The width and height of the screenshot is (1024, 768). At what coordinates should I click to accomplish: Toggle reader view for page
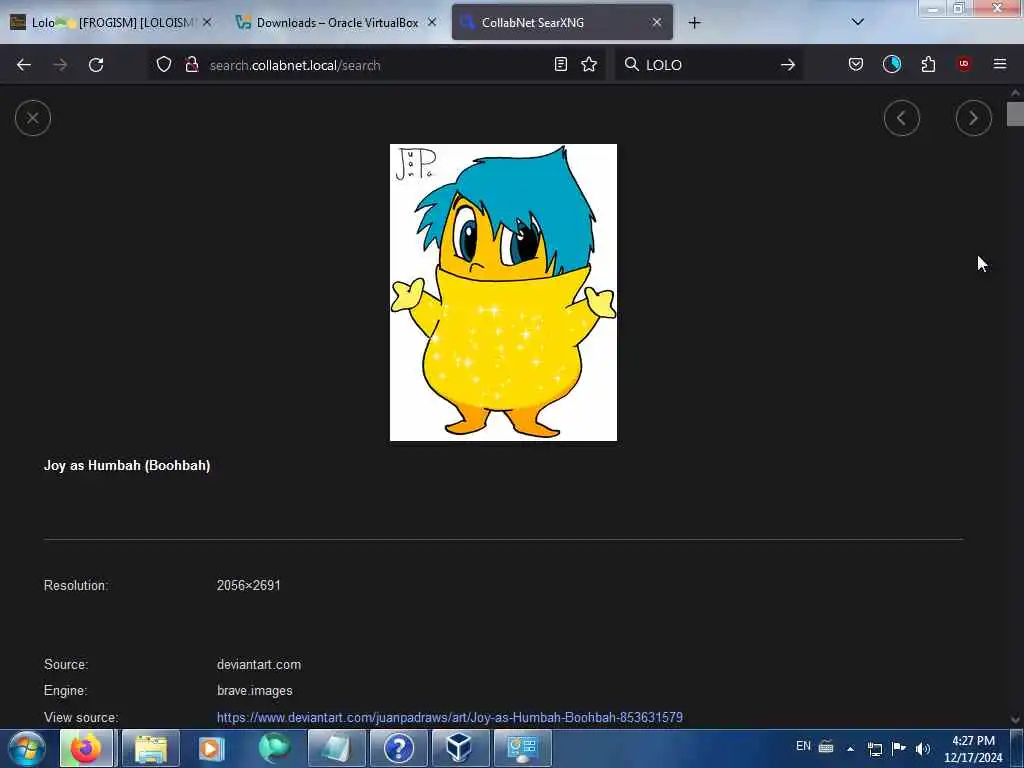(x=560, y=65)
